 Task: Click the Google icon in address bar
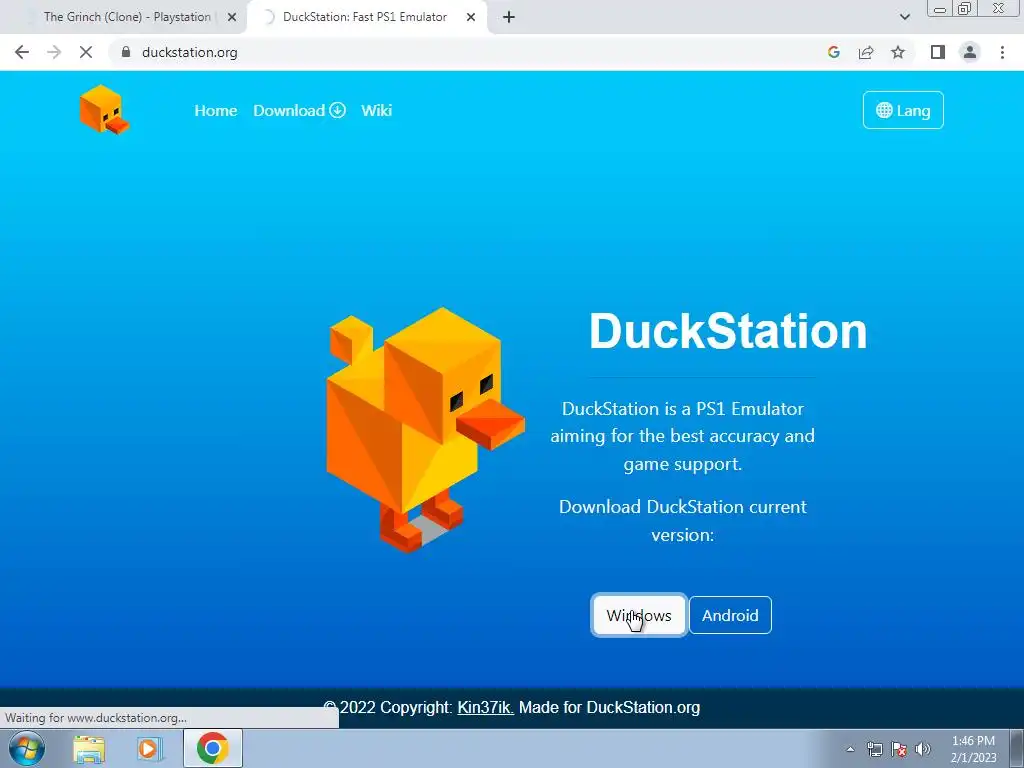(x=833, y=52)
